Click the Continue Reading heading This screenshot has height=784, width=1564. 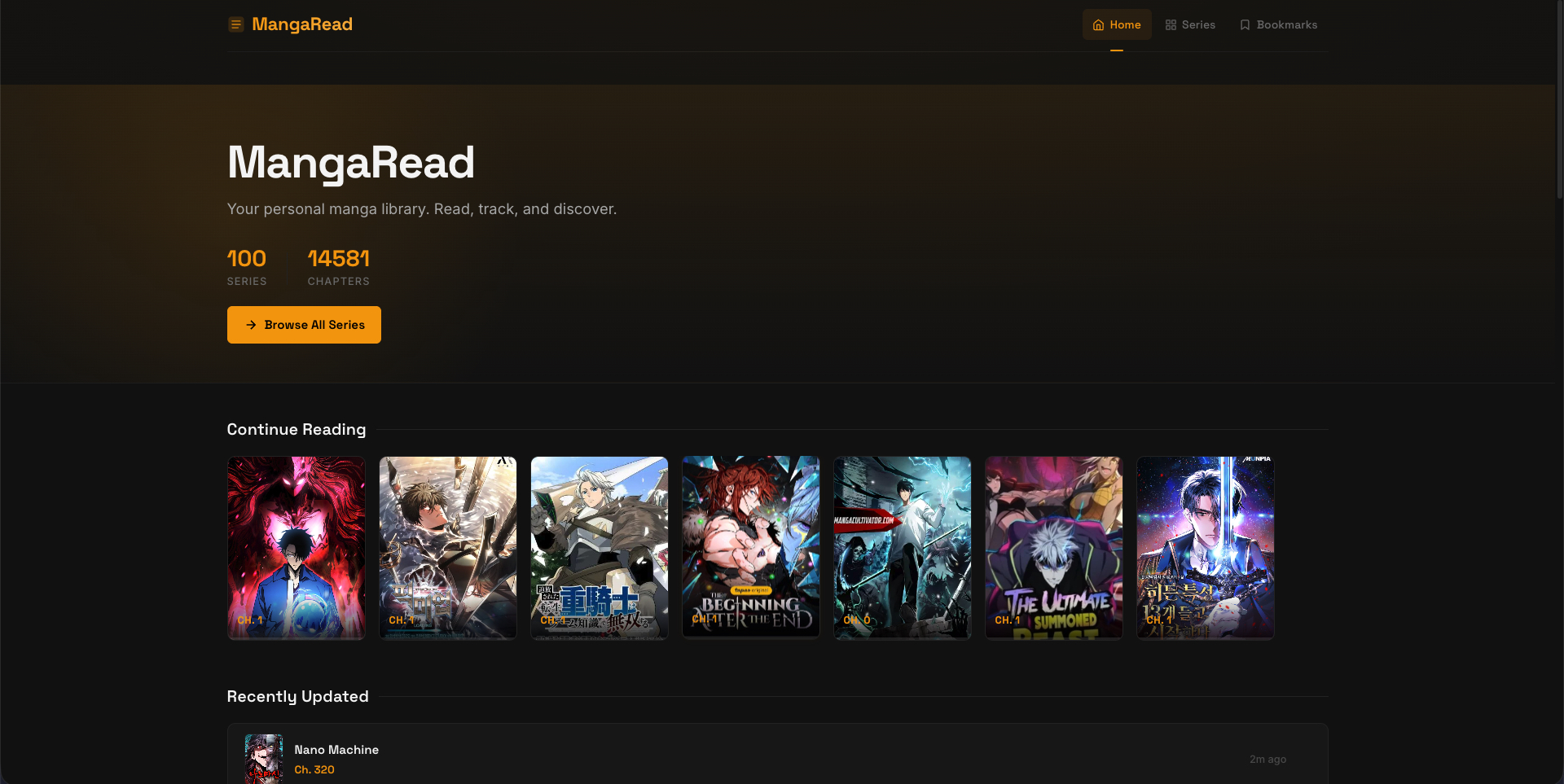click(297, 429)
